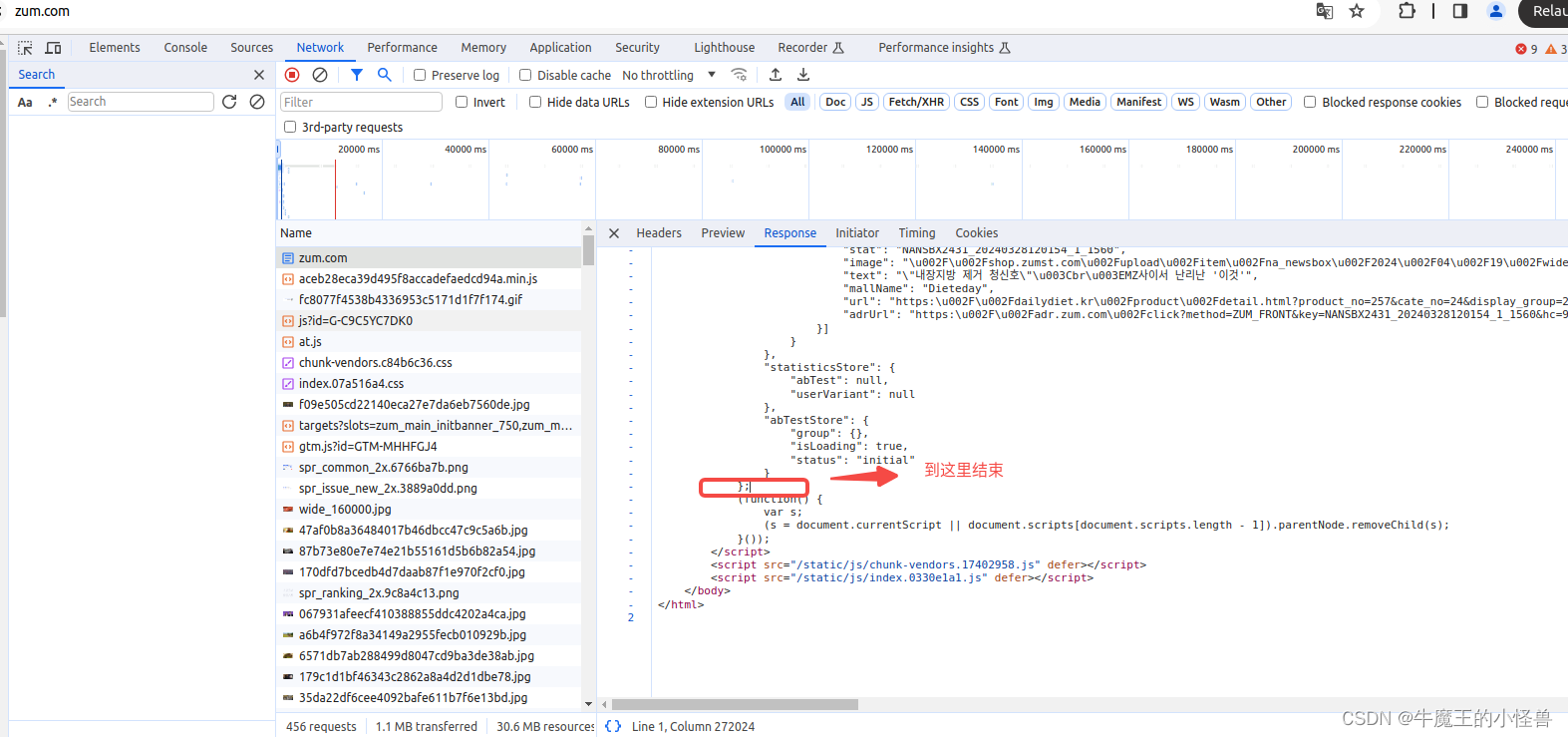Open the Headers tab of request

click(x=659, y=233)
